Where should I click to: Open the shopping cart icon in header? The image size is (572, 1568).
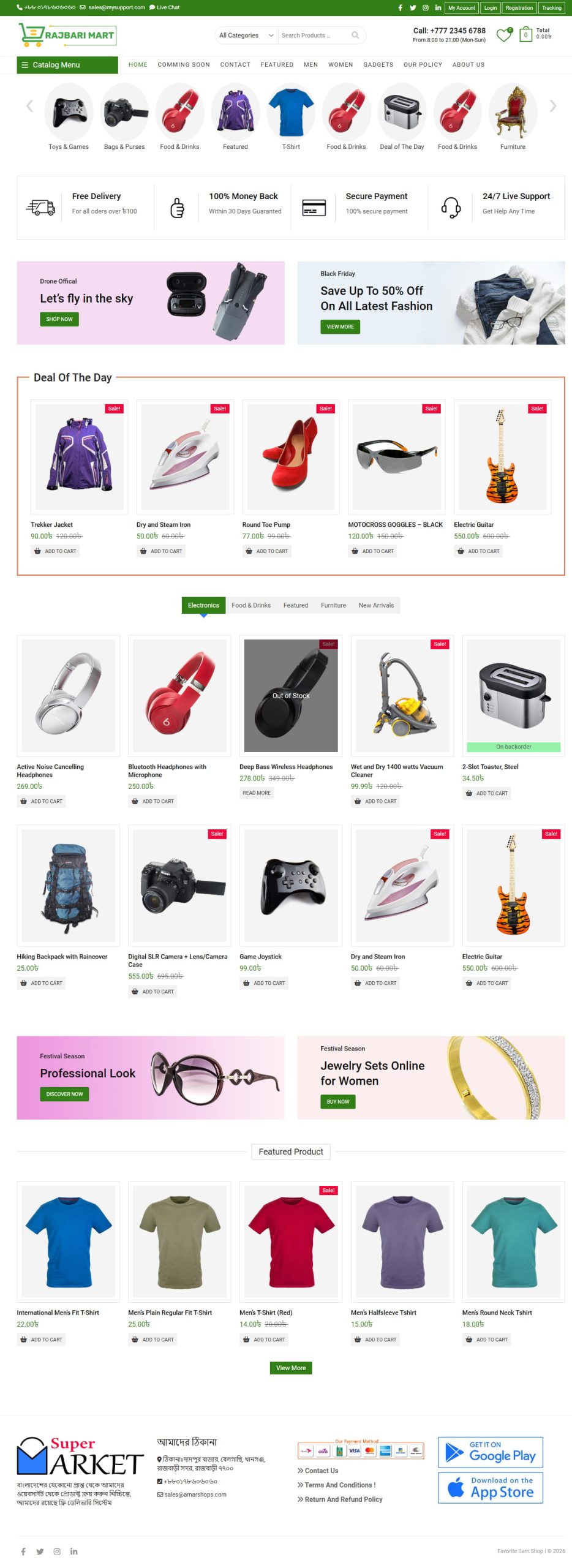click(x=525, y=35)
